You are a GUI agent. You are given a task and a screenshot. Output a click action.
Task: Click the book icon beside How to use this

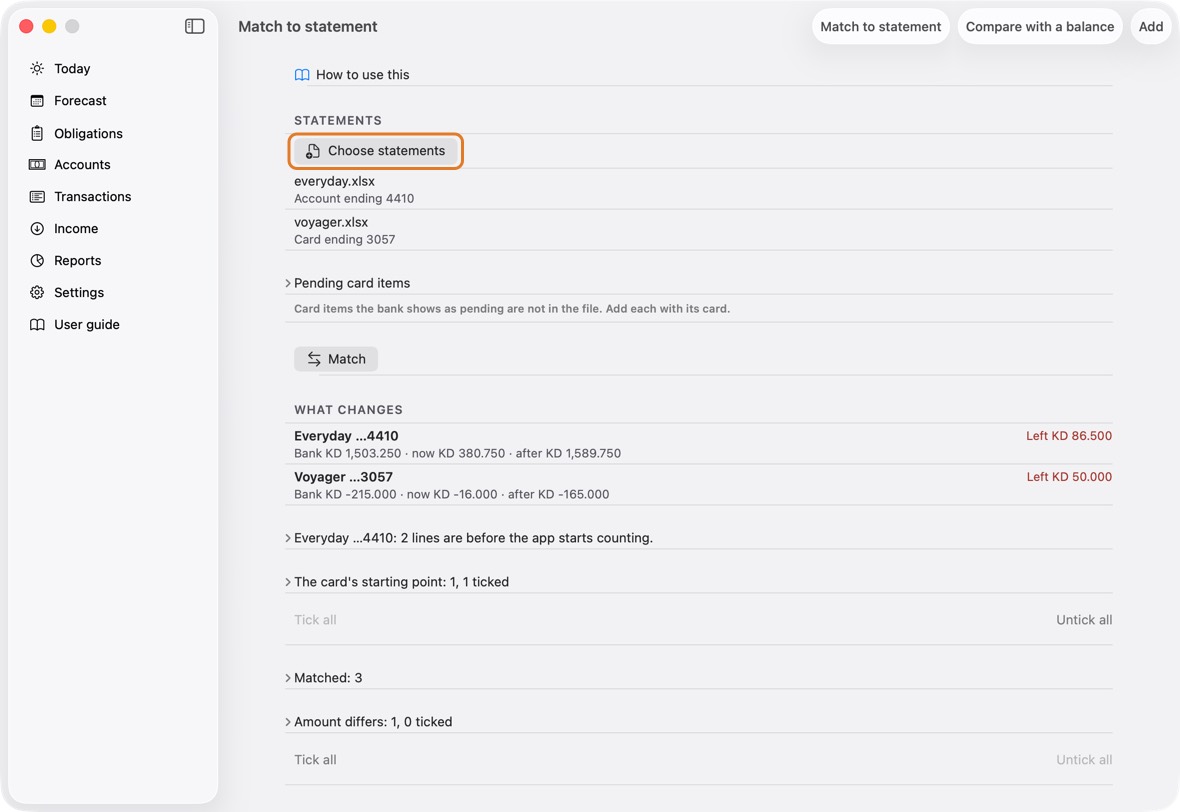(302, 75)
